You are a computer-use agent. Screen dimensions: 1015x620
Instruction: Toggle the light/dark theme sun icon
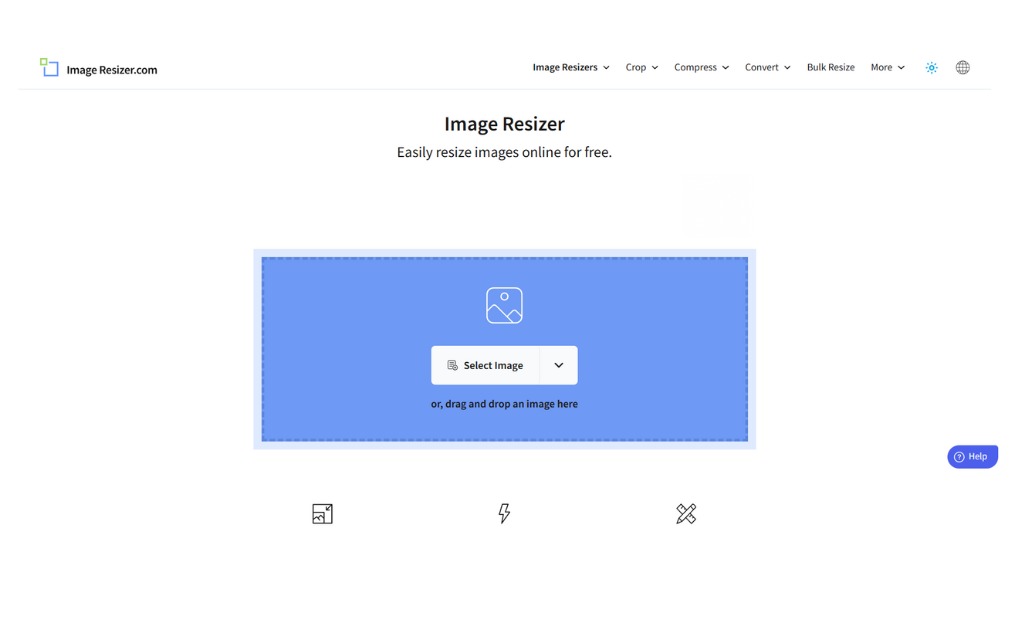(931, 68)
